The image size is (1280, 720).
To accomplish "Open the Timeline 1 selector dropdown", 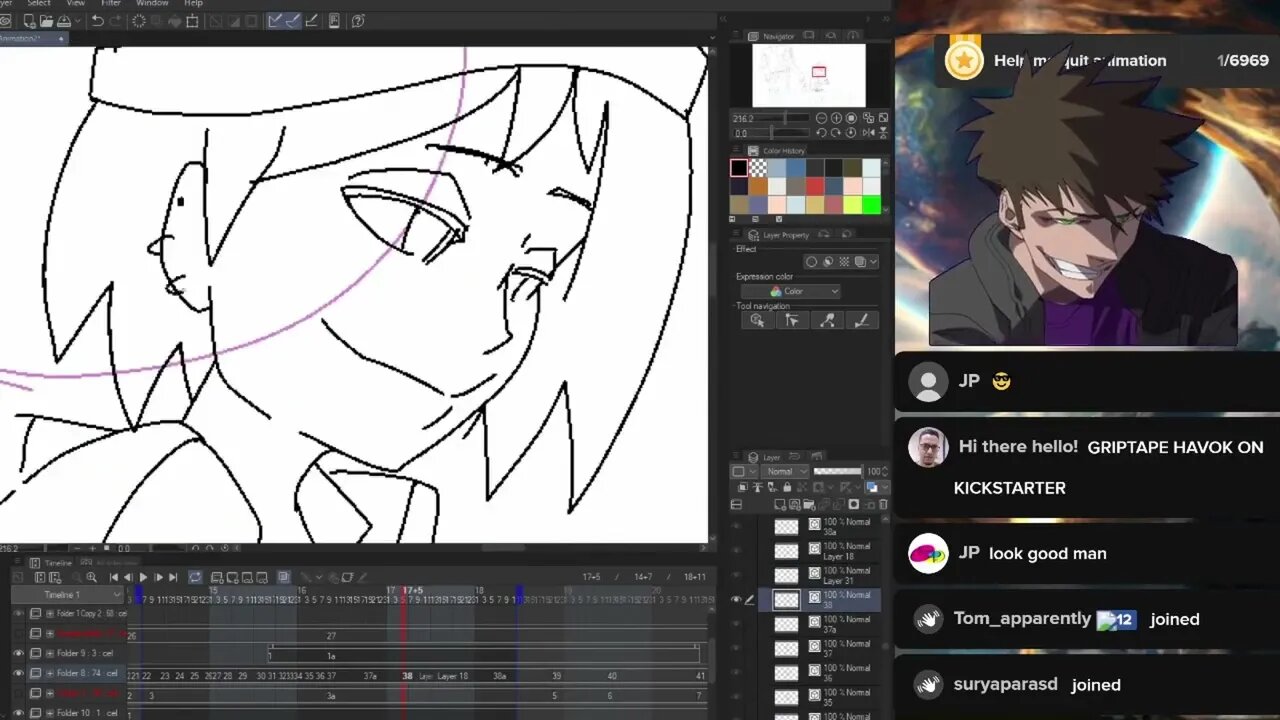I will pyautogui.click(x=67, y=595).
